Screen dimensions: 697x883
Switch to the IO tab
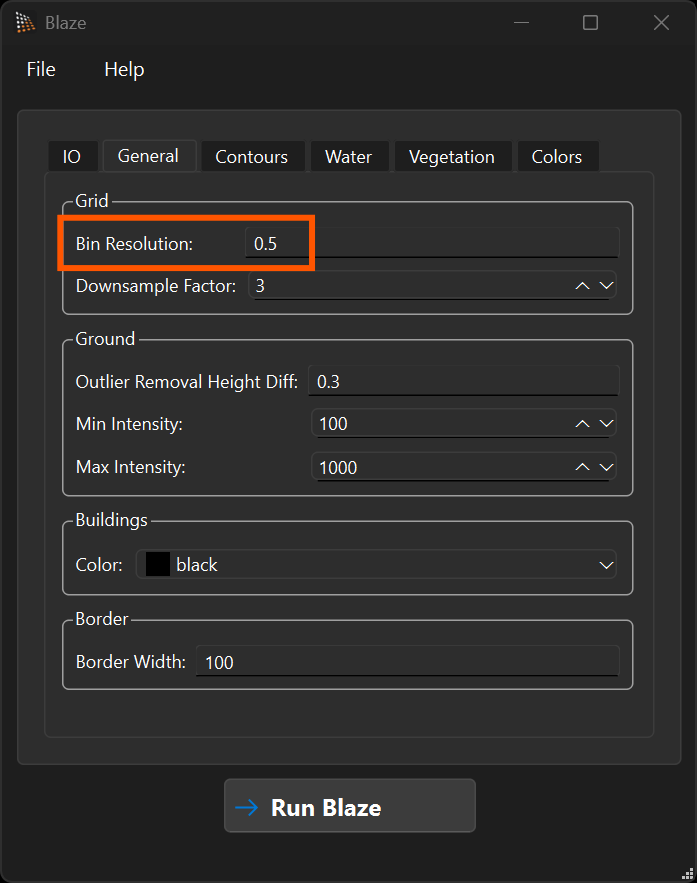[x=72, y=156]
